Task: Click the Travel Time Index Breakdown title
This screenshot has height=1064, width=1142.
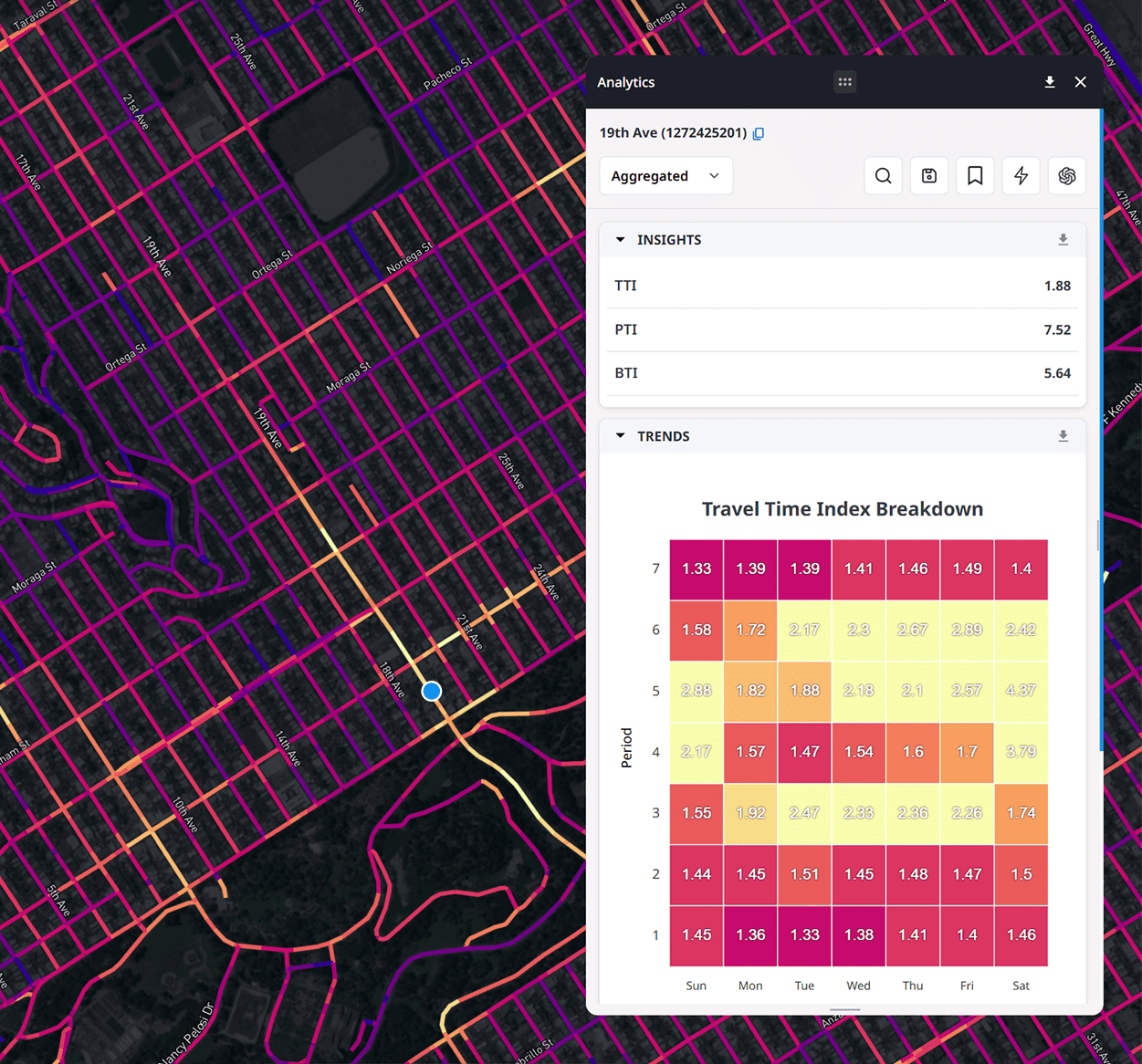Action: pos(843,509)
